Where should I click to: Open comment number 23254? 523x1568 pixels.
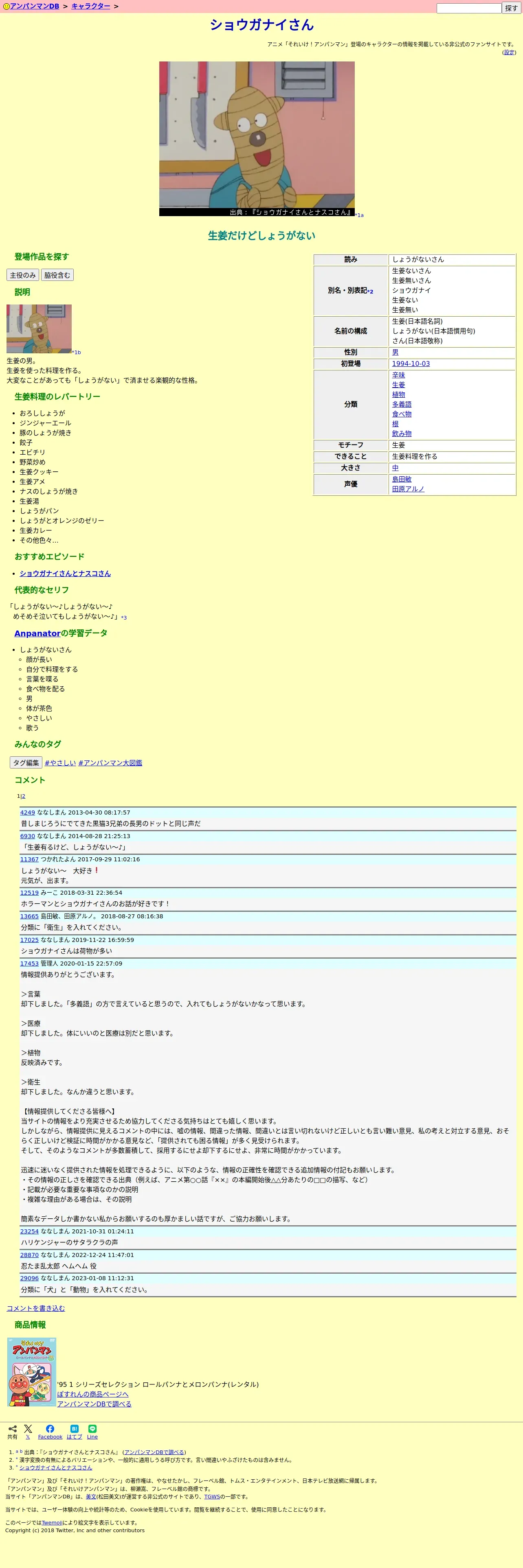29,1231
